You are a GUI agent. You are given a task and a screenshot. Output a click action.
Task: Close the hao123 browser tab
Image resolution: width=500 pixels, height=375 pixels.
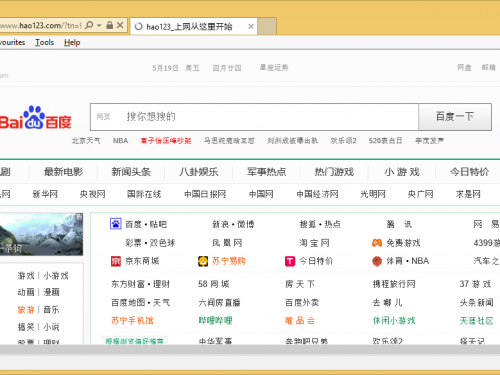point(251,26)
